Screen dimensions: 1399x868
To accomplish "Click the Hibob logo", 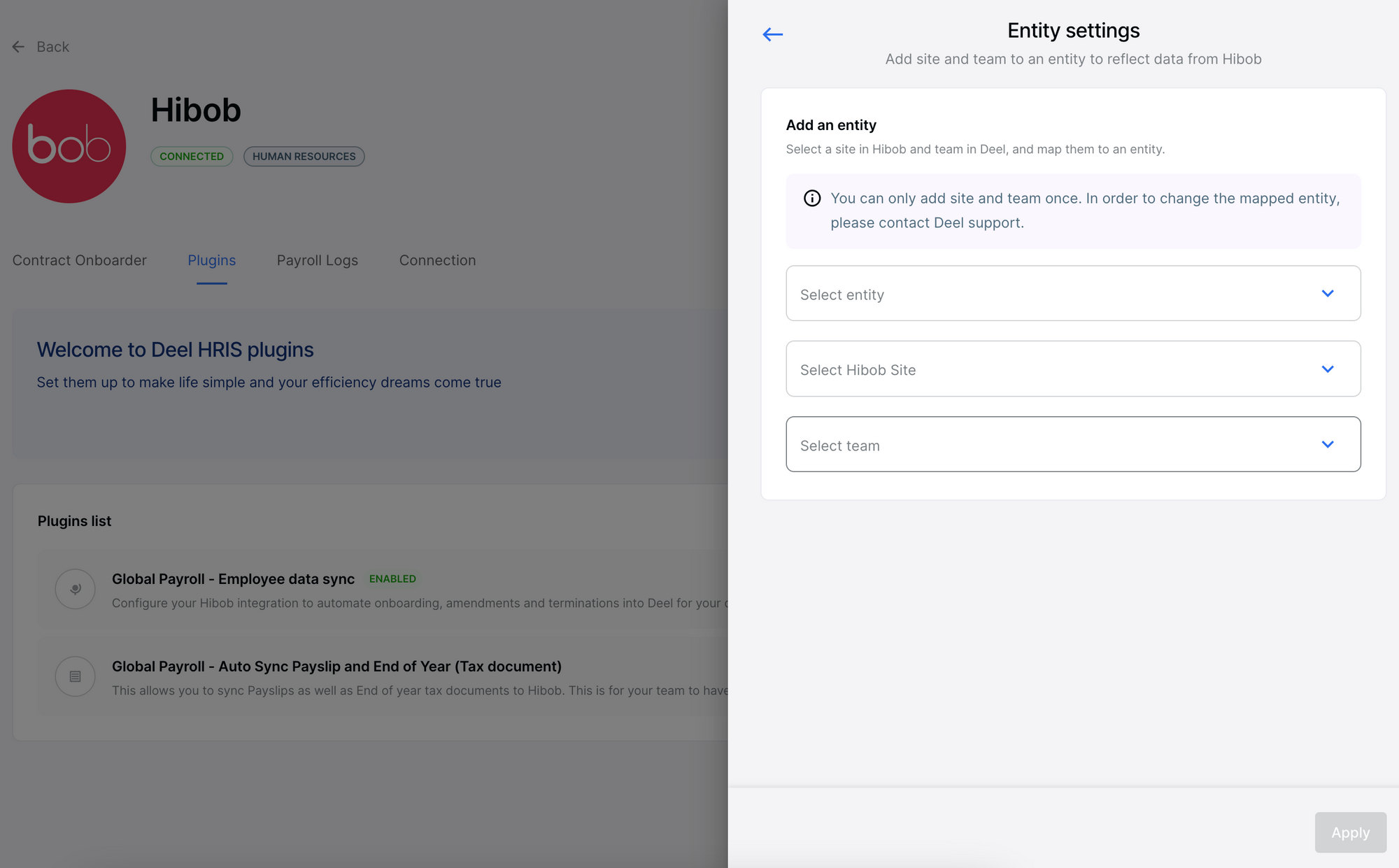I will [x=69, y=146].
